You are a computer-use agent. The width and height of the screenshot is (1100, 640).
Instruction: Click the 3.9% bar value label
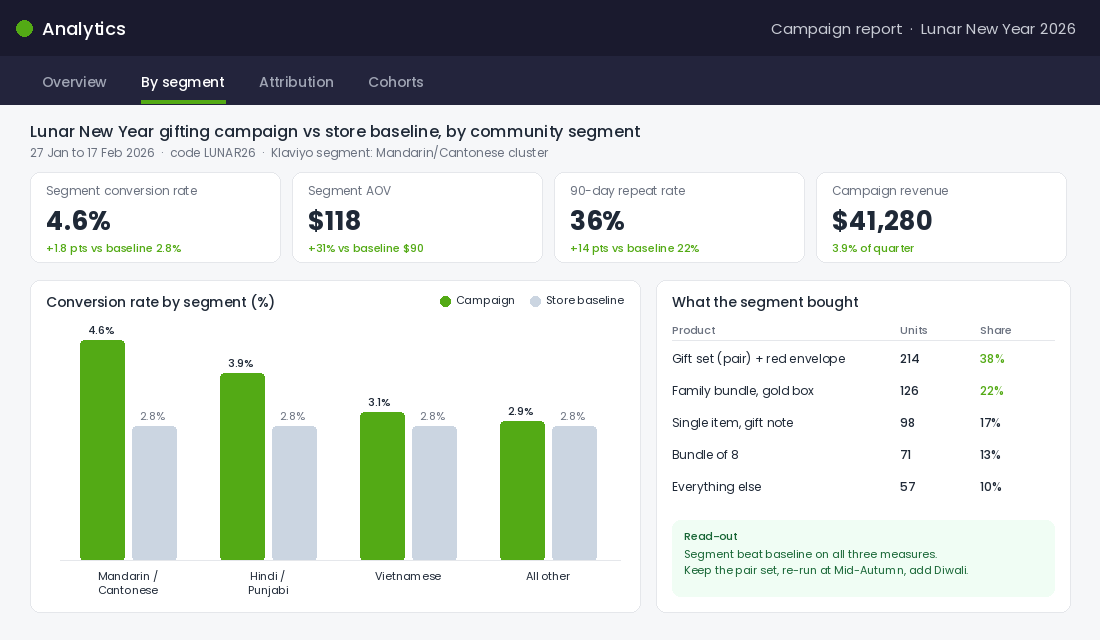(241, 363)
